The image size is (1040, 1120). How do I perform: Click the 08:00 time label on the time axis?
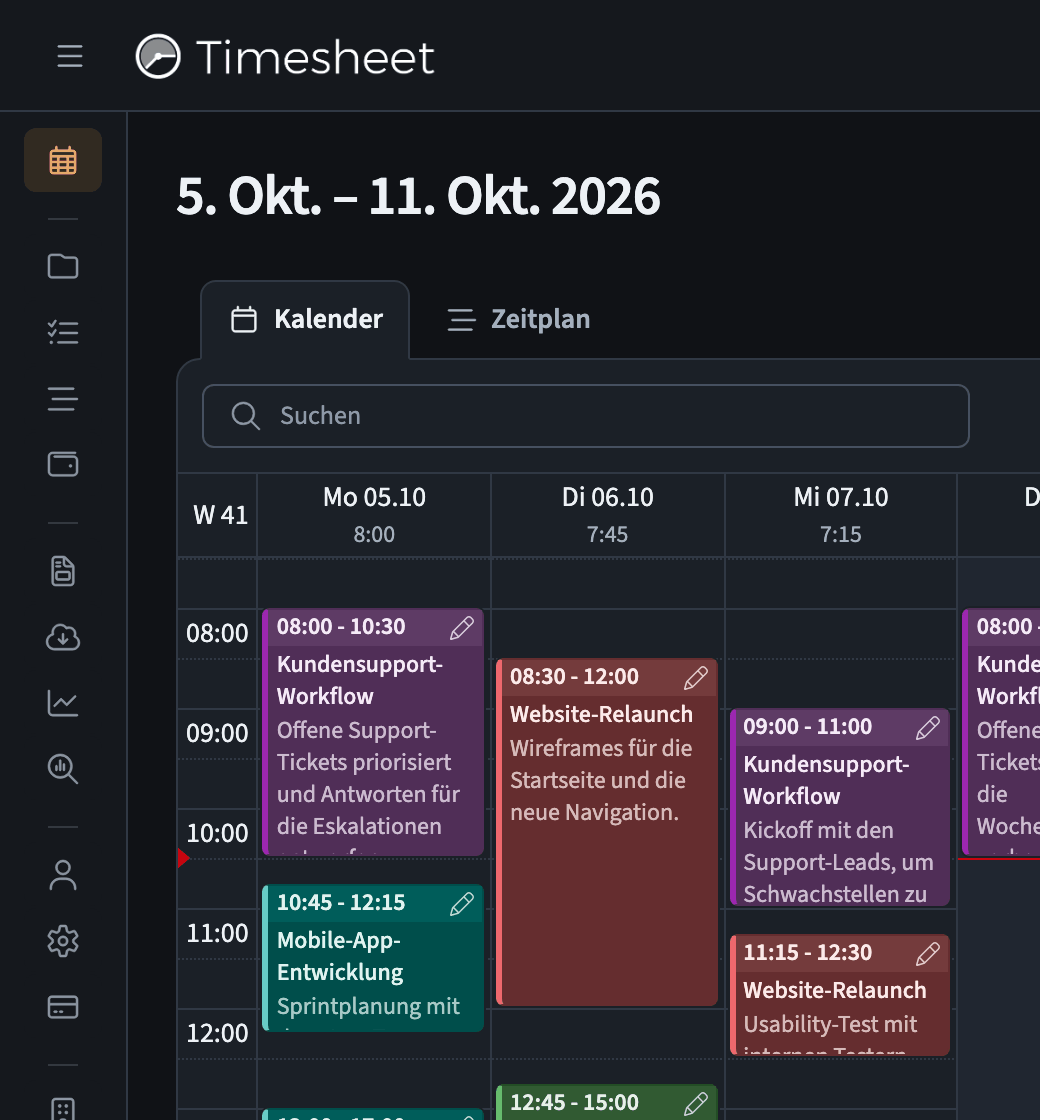[217, 634]
